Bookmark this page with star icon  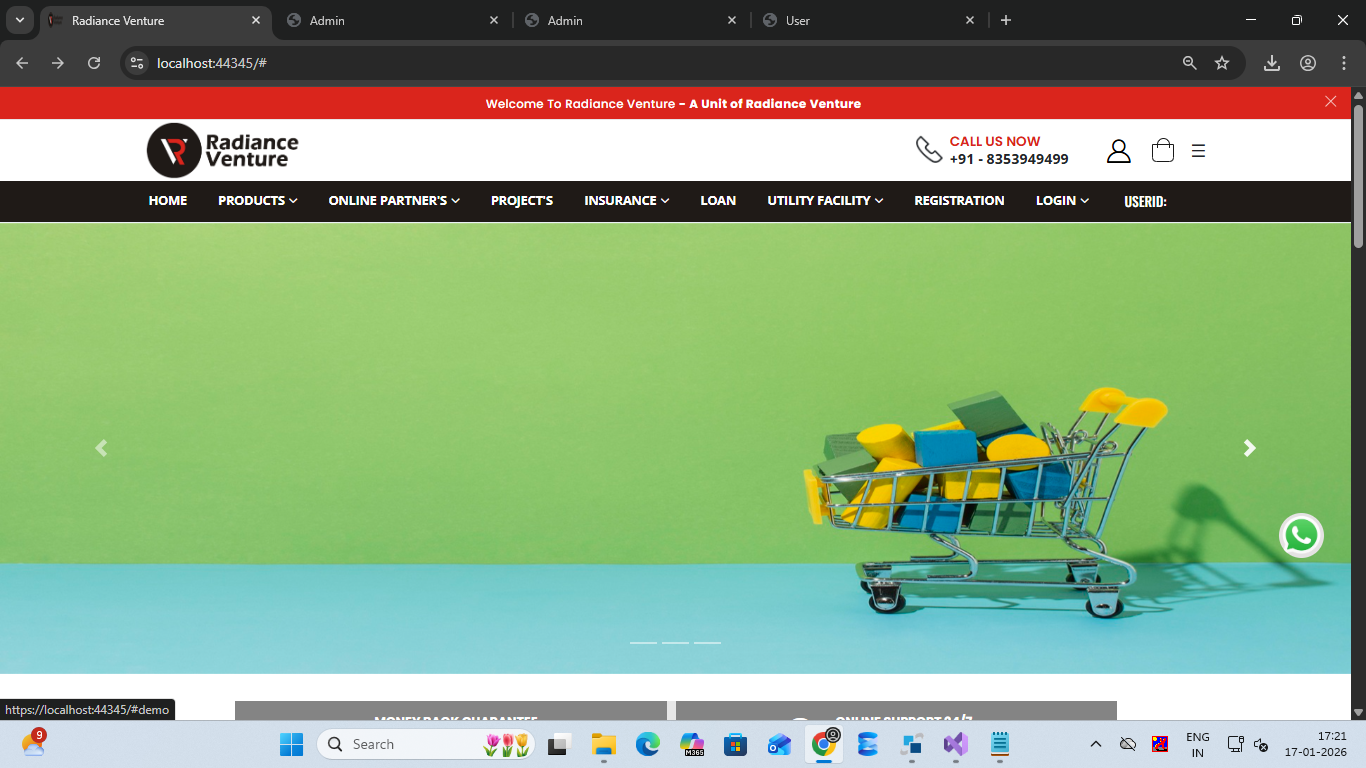tap(1222, 63)
